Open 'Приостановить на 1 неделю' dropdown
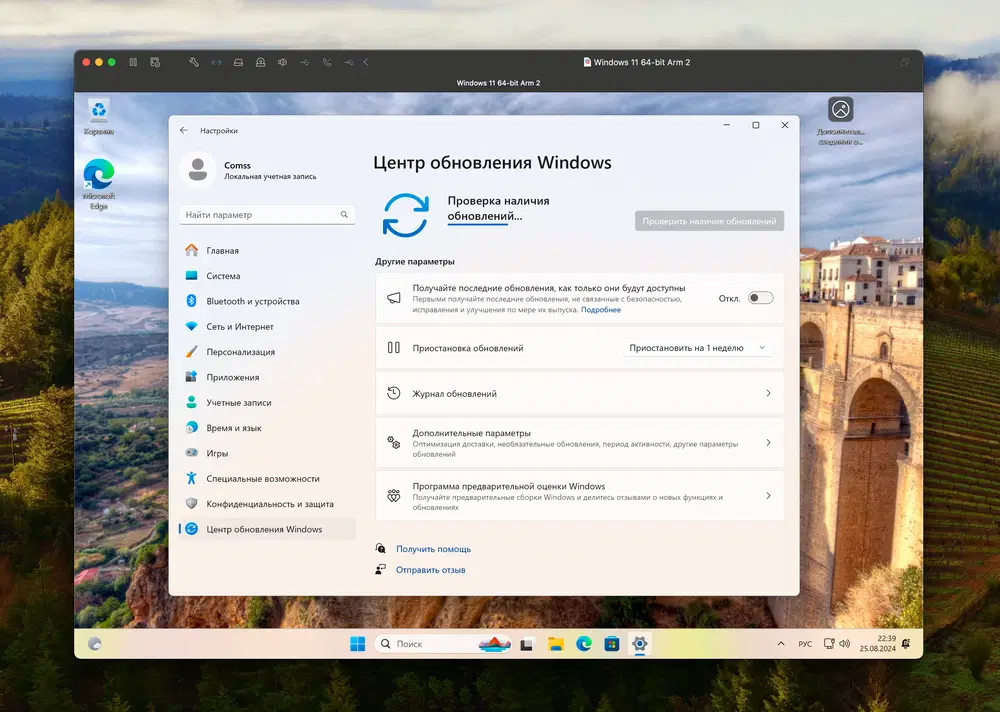1000x712 pixels. pos(697,348)
